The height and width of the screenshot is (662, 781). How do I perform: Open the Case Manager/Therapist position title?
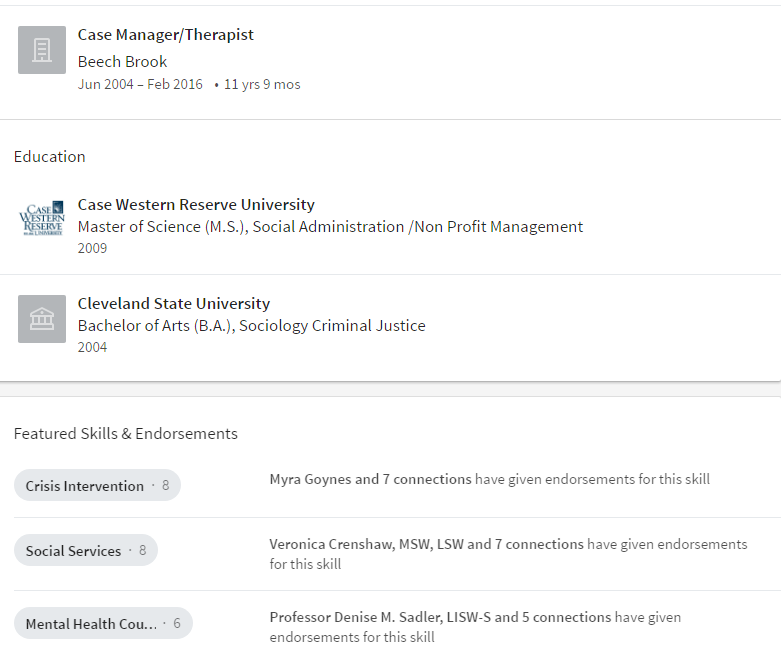point(166,35)
